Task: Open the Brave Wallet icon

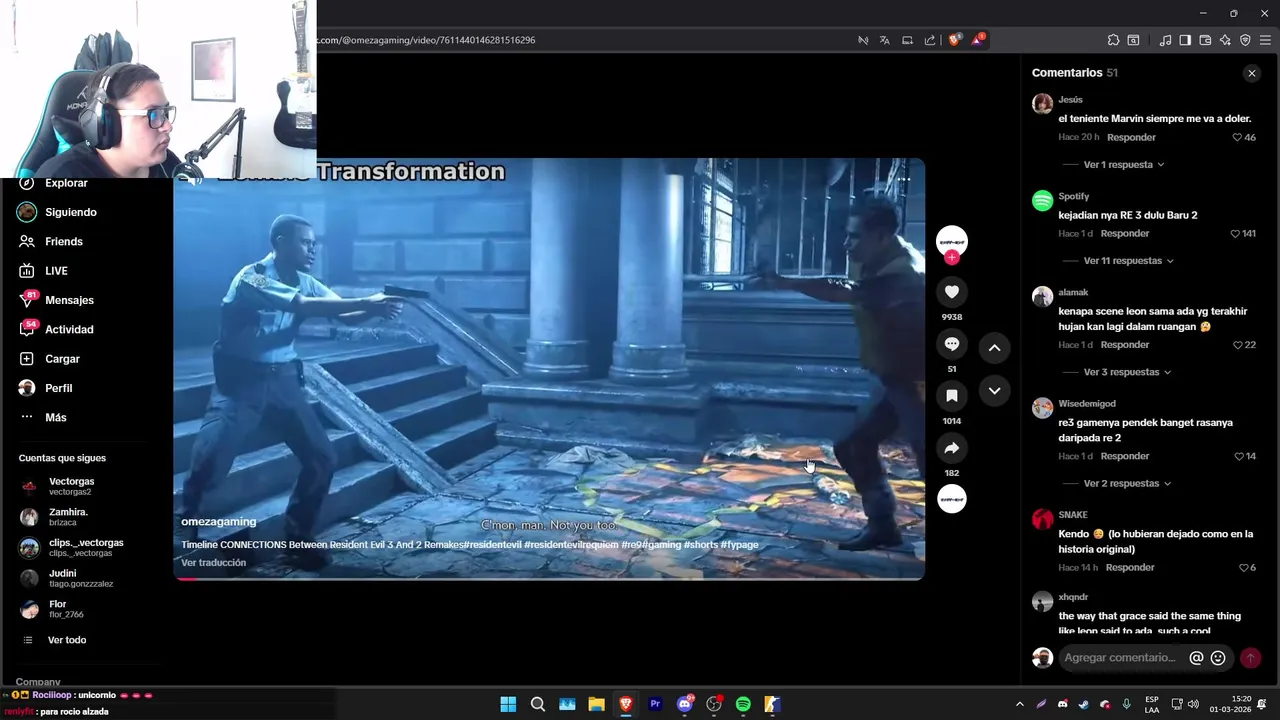Action: (1205, 40)
